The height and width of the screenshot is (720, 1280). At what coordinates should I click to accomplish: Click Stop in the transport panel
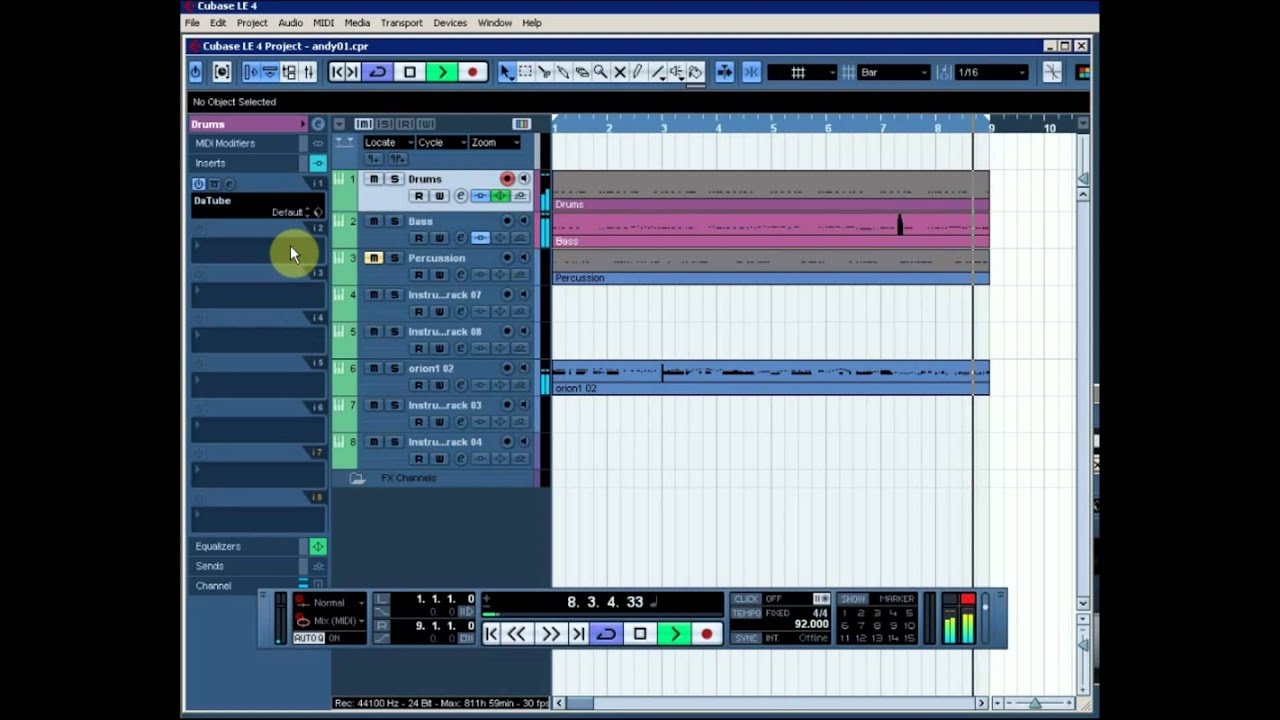click(640, 634)
